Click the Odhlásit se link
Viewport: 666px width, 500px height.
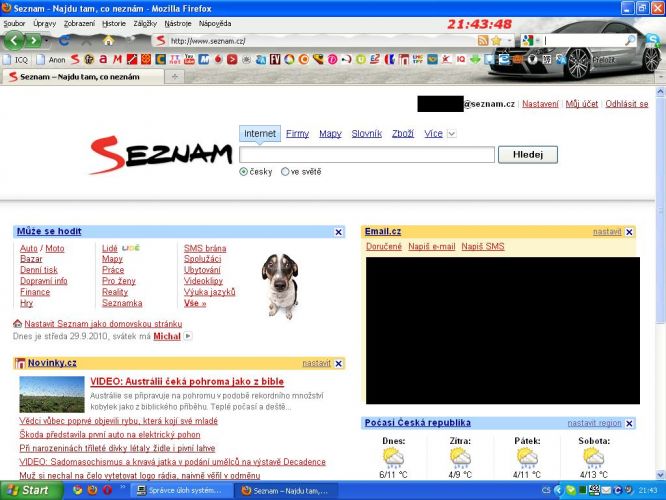626,104
